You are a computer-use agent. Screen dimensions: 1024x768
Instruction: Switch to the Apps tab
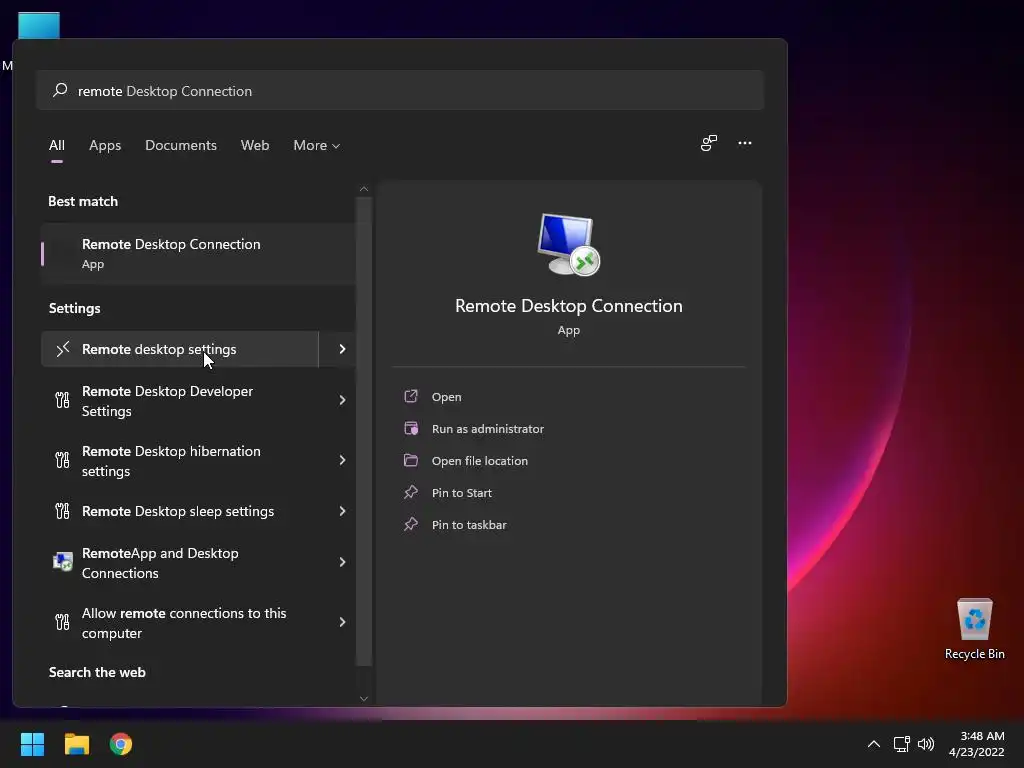click(x=105, y=146)
